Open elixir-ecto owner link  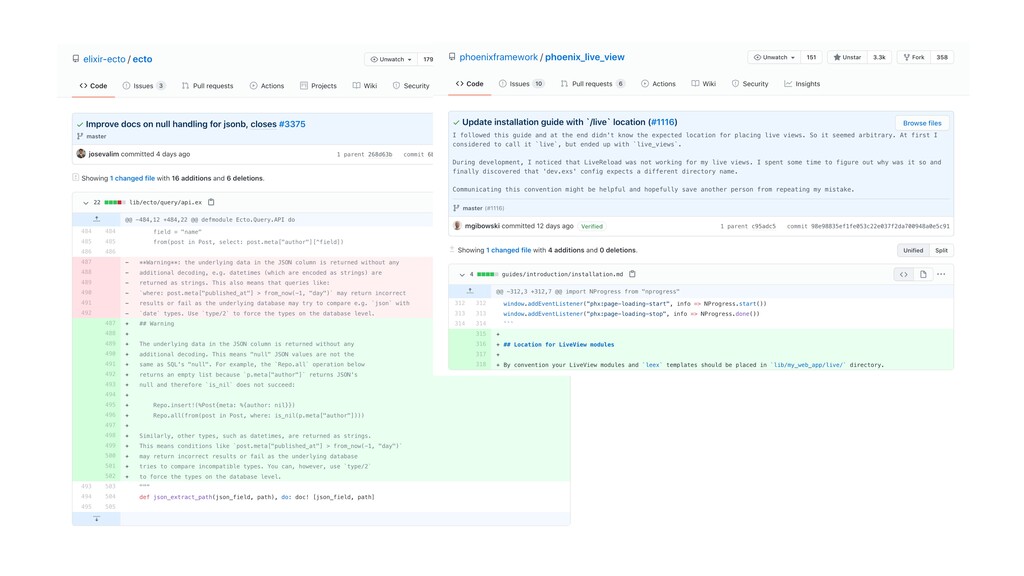click(104, 59)
